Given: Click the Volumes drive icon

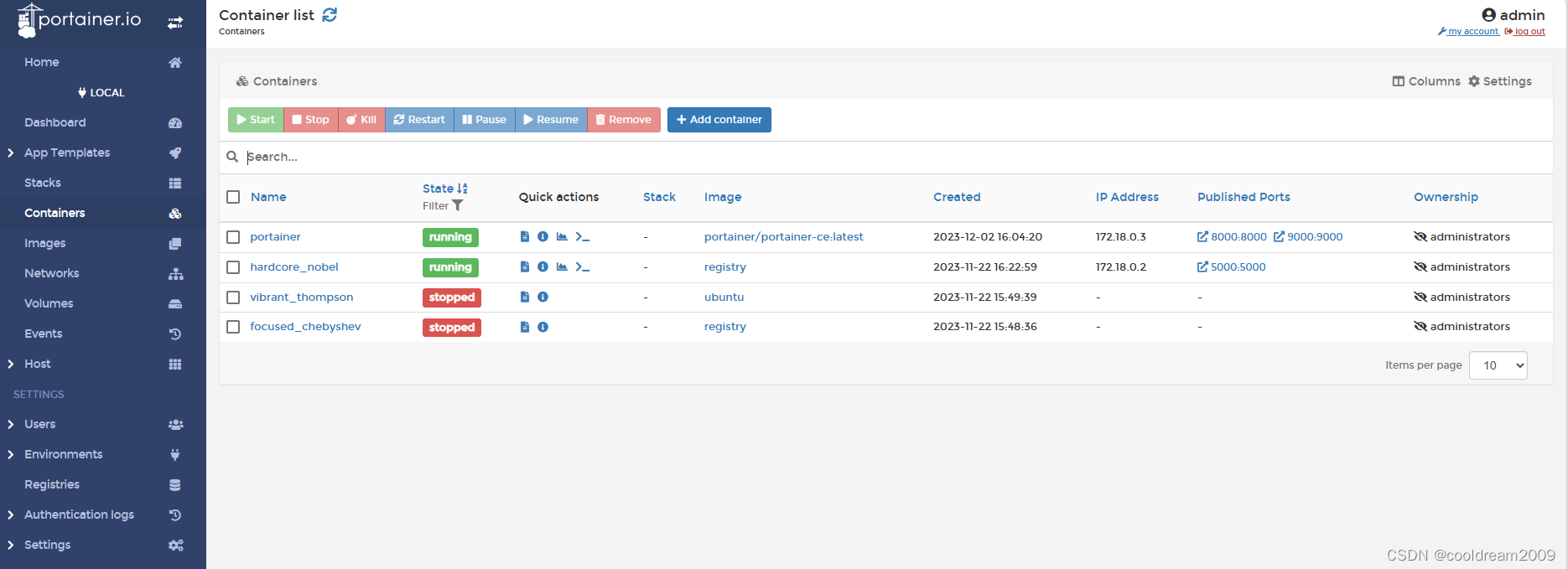Looking at the screenshot, I should (175, 303).
